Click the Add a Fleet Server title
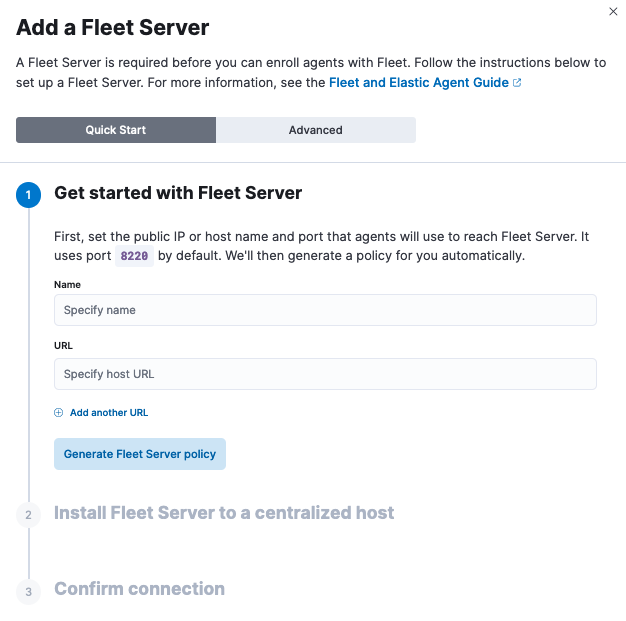Viewport: 626px width, 621px height. pos(113,28)
